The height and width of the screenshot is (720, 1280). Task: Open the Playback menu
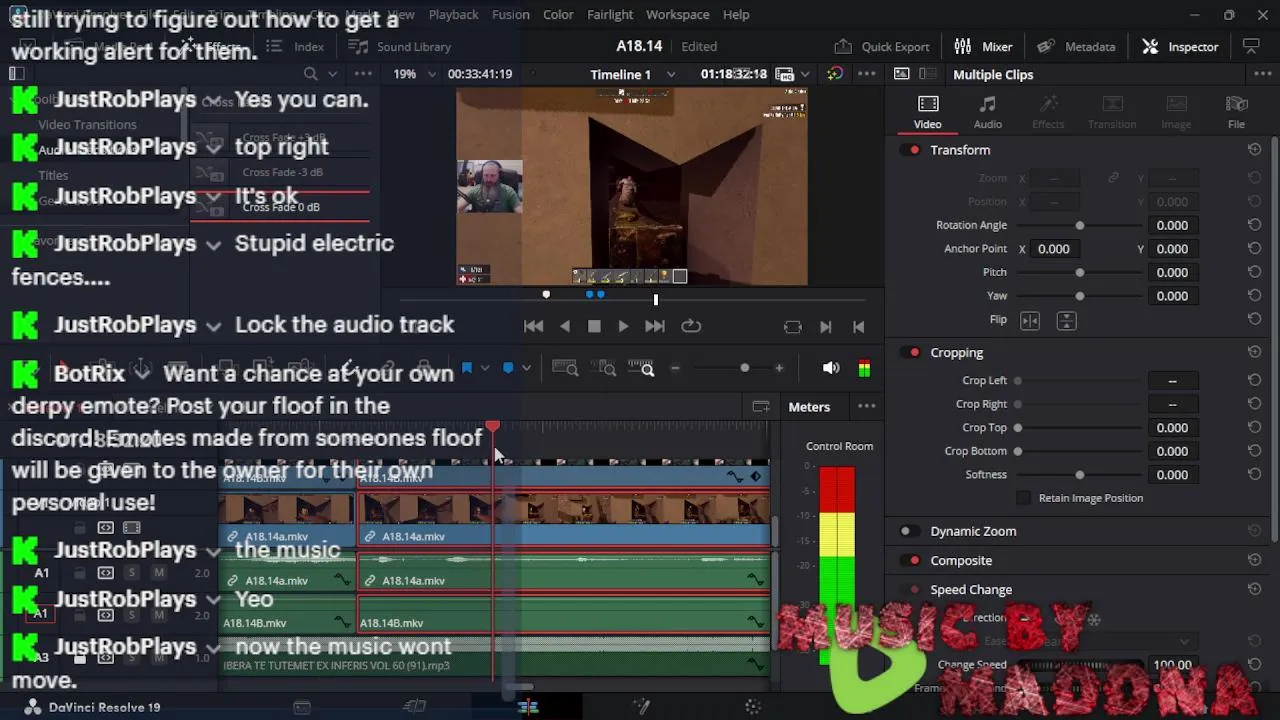coord(453,14)
